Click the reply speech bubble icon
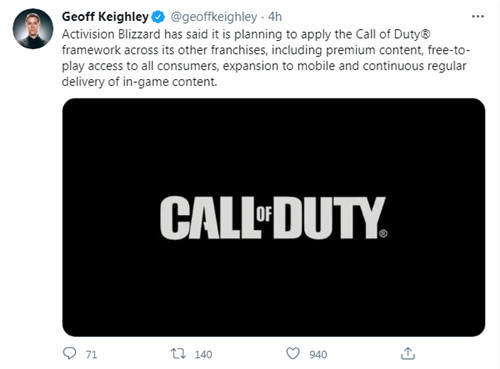The width and height of the screenshot is (500, 369). click(69, 353)
